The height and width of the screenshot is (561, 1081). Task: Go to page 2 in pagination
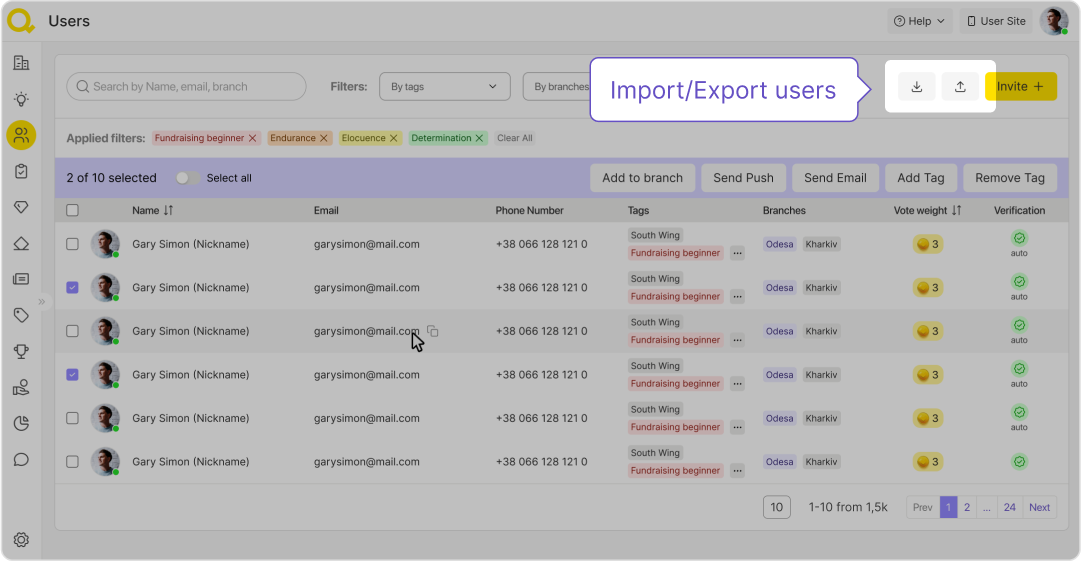click(967, 507)
